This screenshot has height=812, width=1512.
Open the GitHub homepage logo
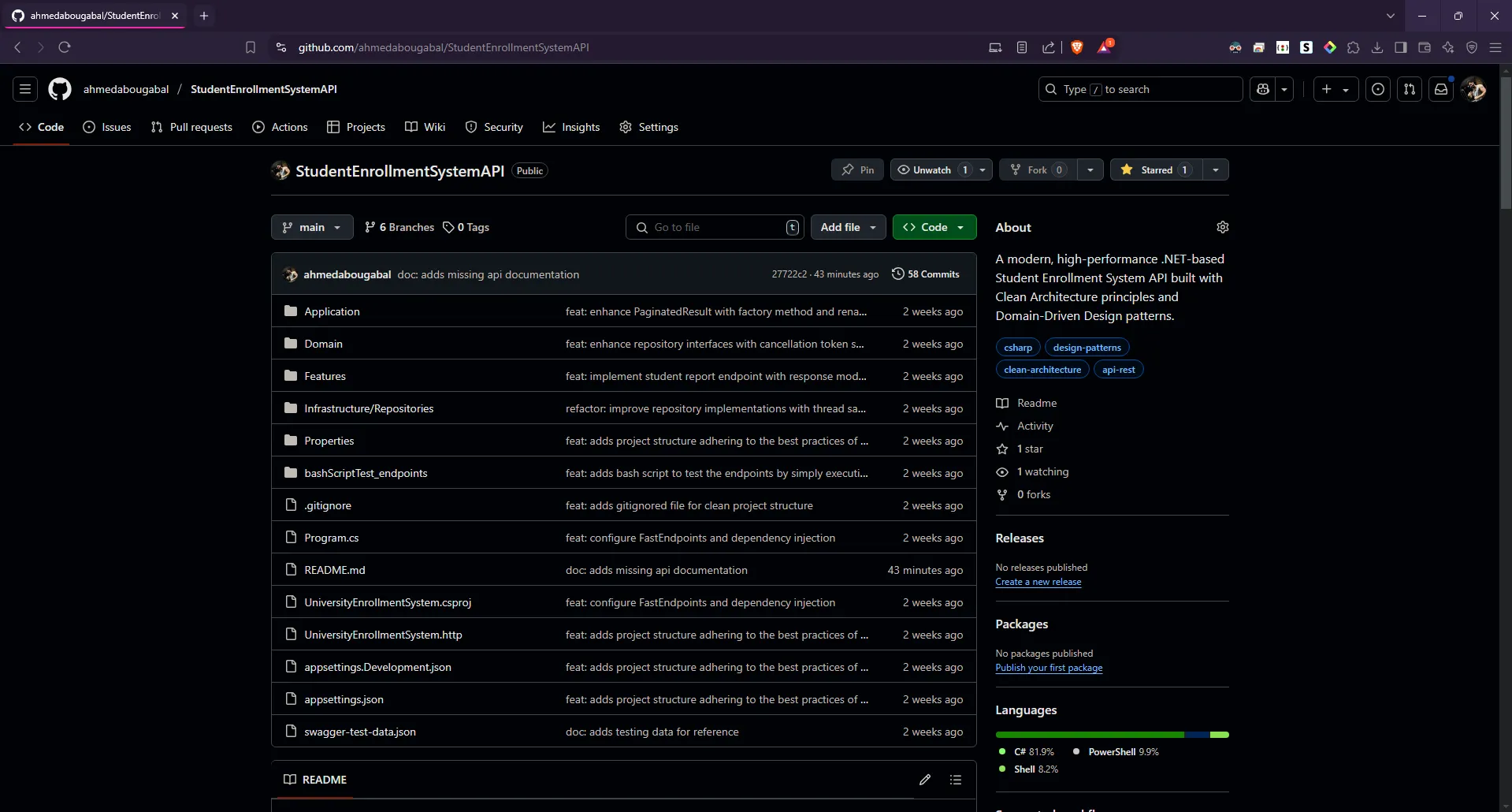click(60, 89)
